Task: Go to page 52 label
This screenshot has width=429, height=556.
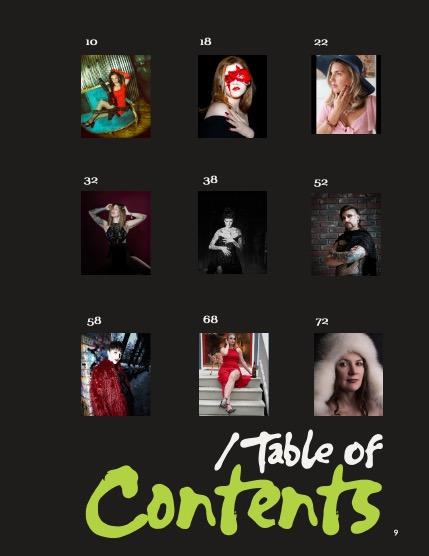Action: (x=321, y=183)
